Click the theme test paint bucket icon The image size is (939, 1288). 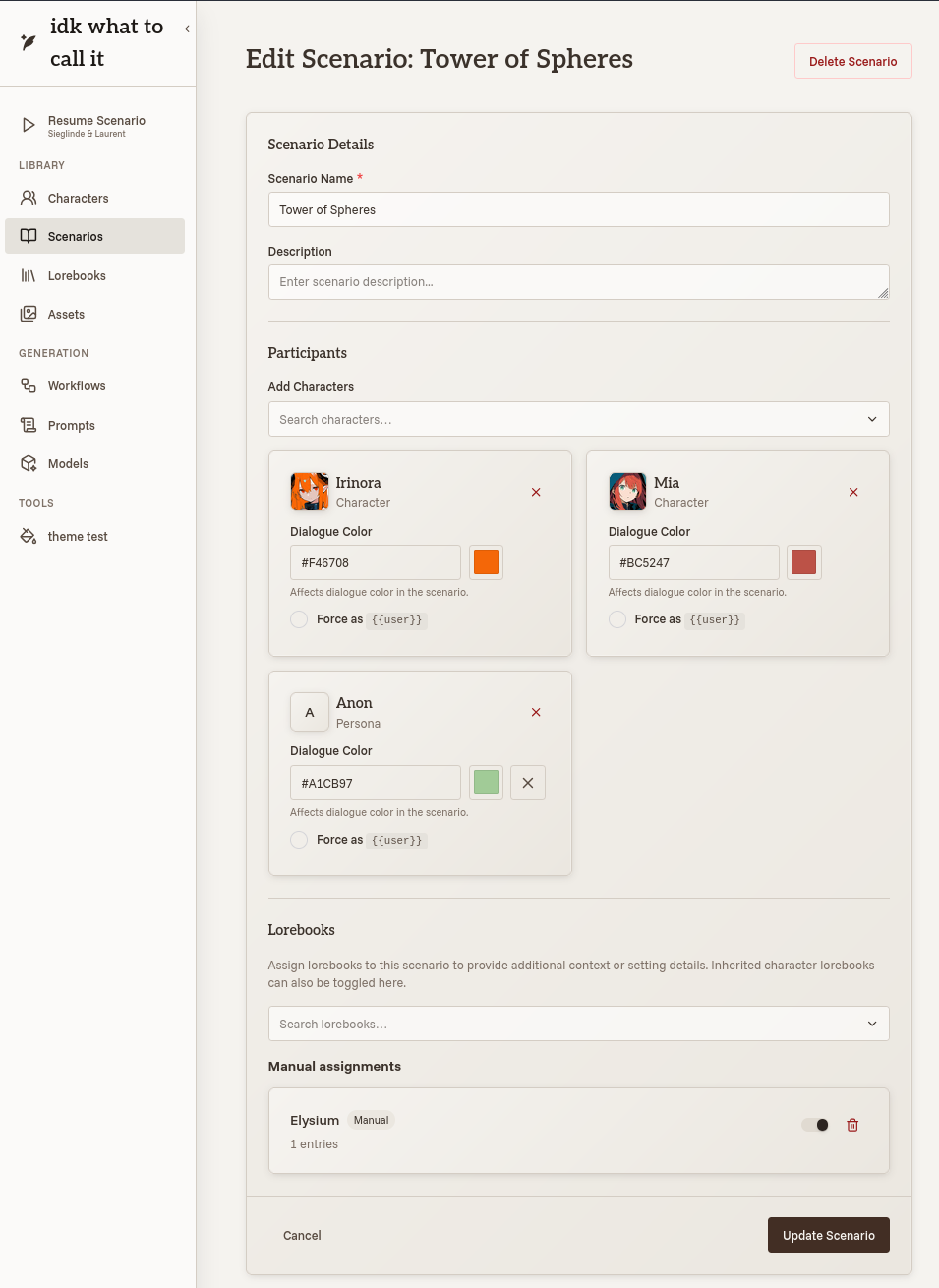pyautogui.click(x=29, y=536)
